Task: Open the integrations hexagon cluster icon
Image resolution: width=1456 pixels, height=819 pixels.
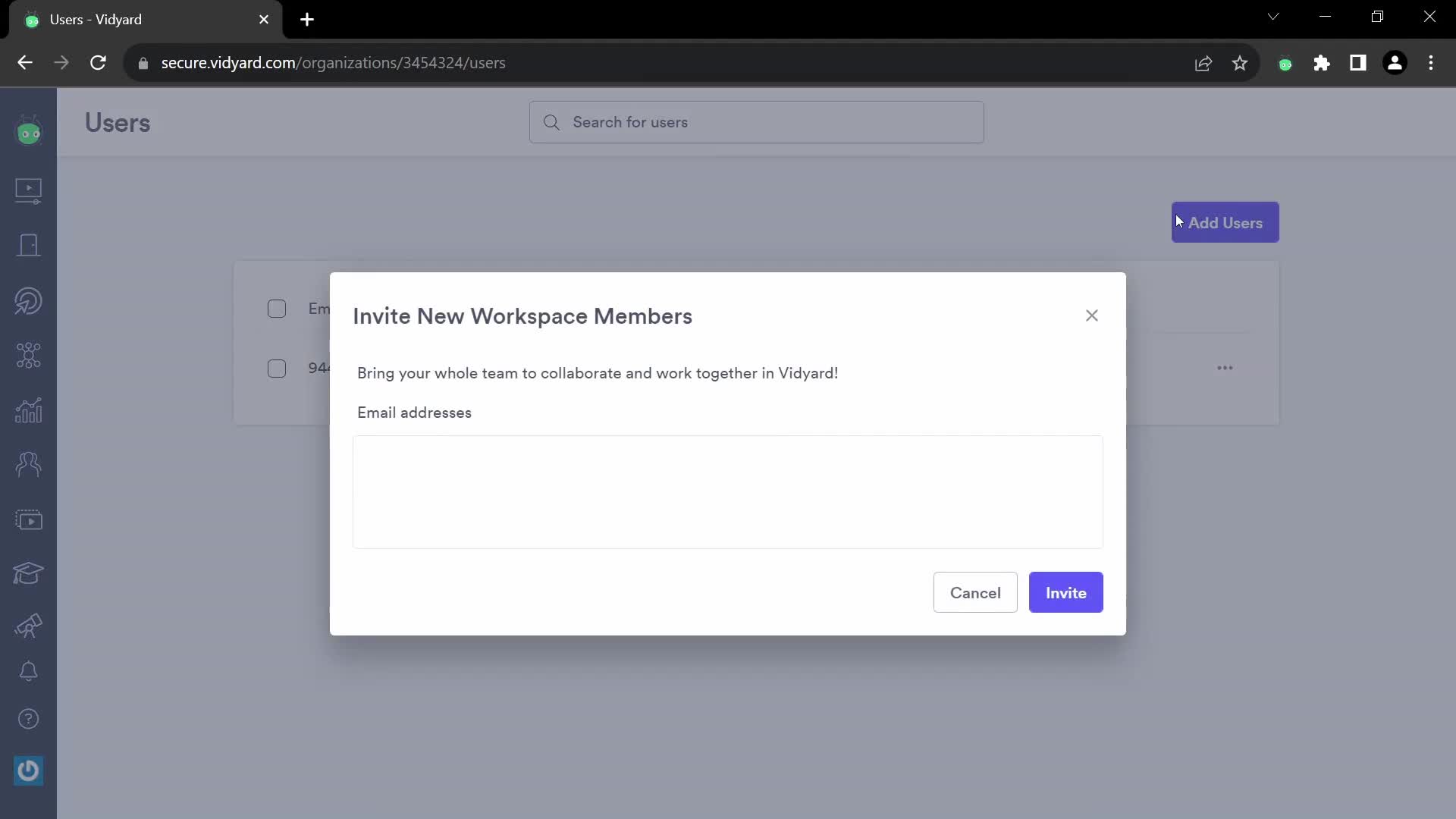Action: [29, 355]
